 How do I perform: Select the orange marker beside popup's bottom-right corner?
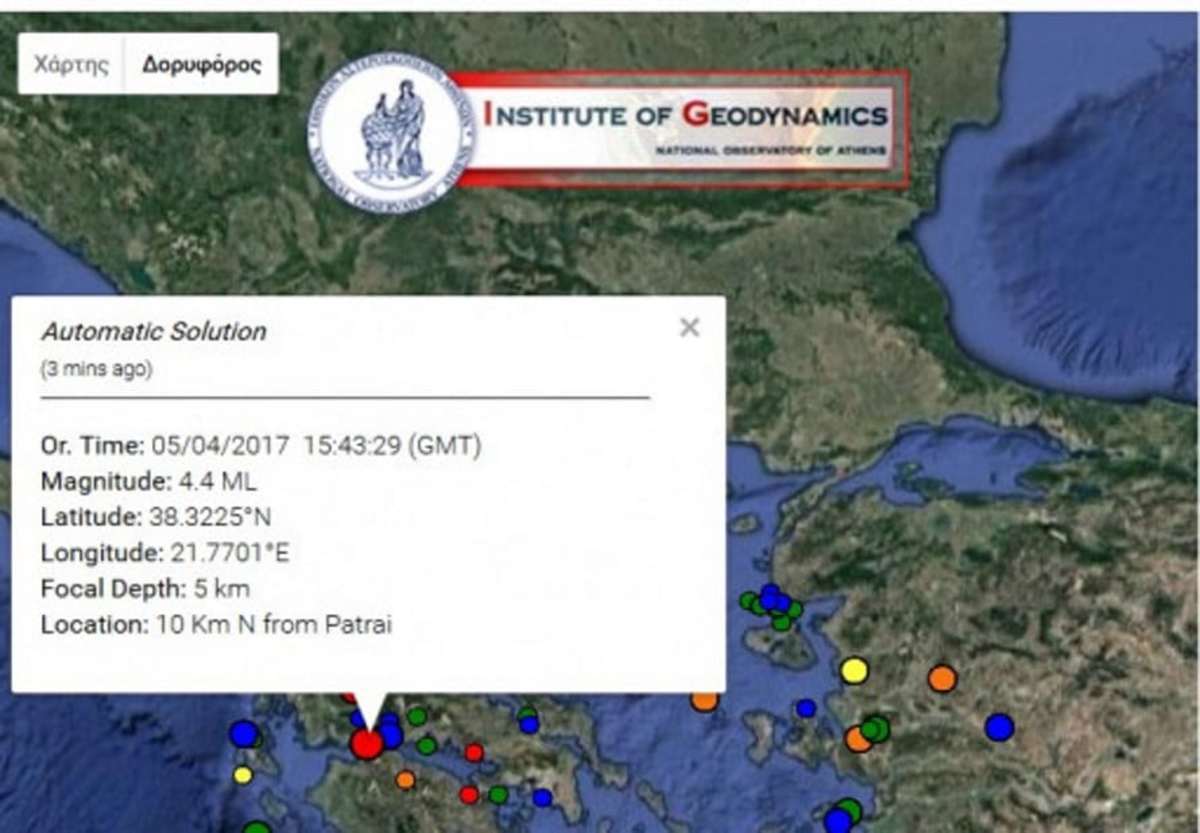pyautogui.click(x=705, y=701)
